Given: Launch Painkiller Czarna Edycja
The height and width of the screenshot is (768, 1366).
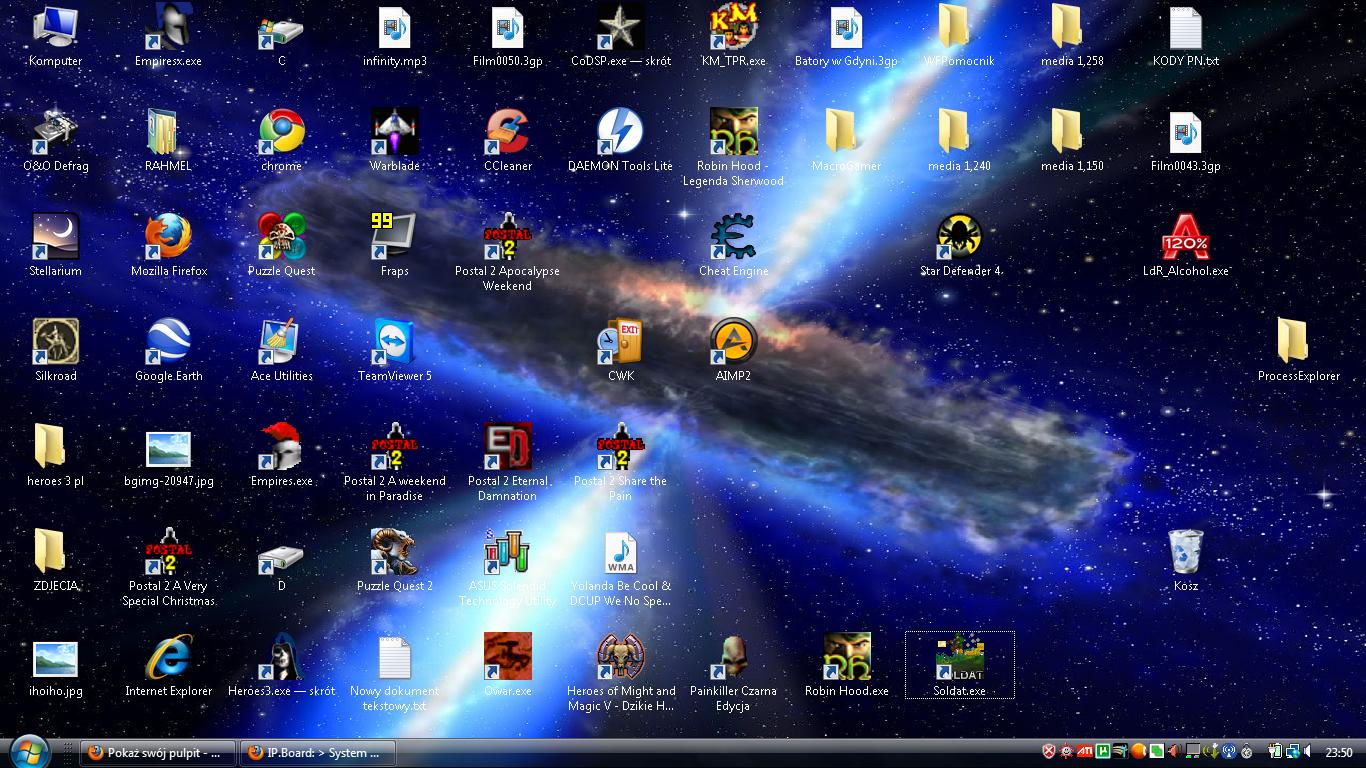Looking at the screenshot, I should (x=733, y=673).
